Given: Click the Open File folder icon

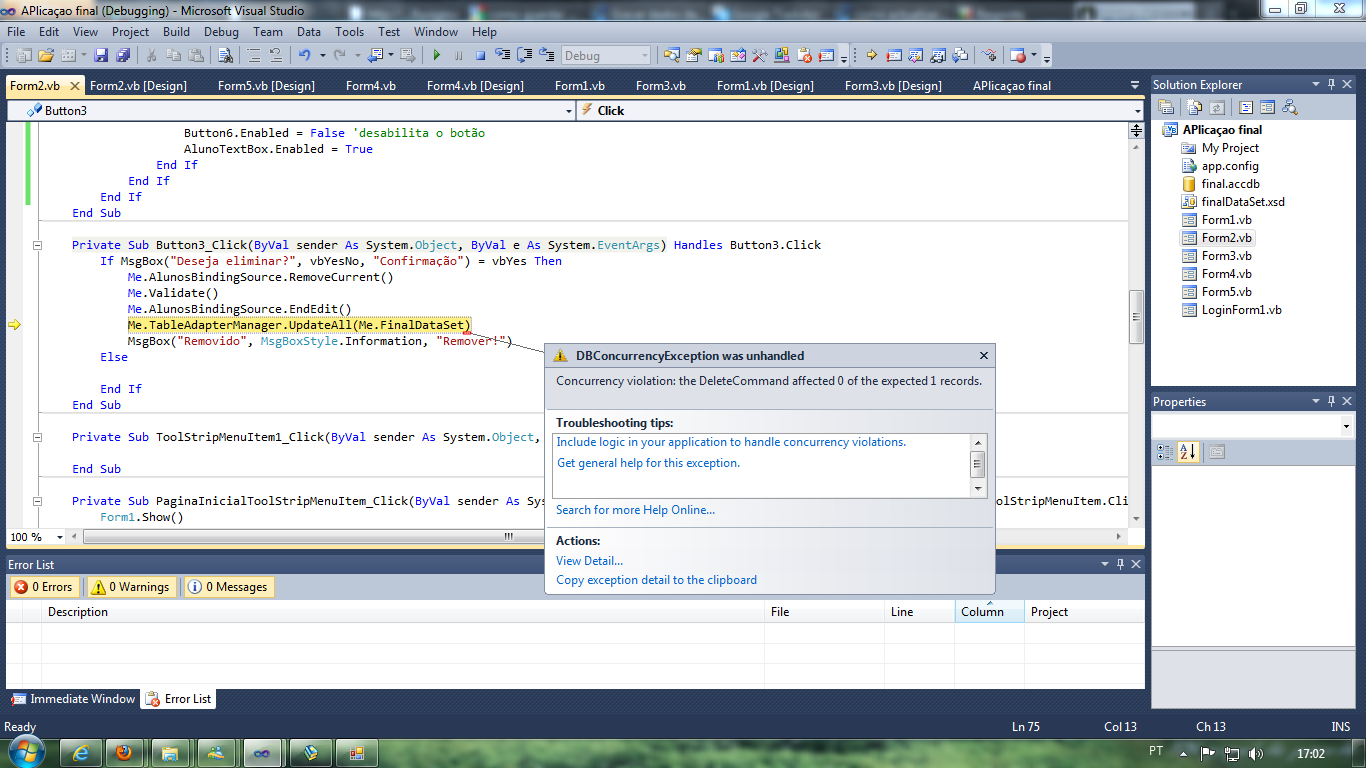Looking at the screenshot, I should (x=46, y=55).
